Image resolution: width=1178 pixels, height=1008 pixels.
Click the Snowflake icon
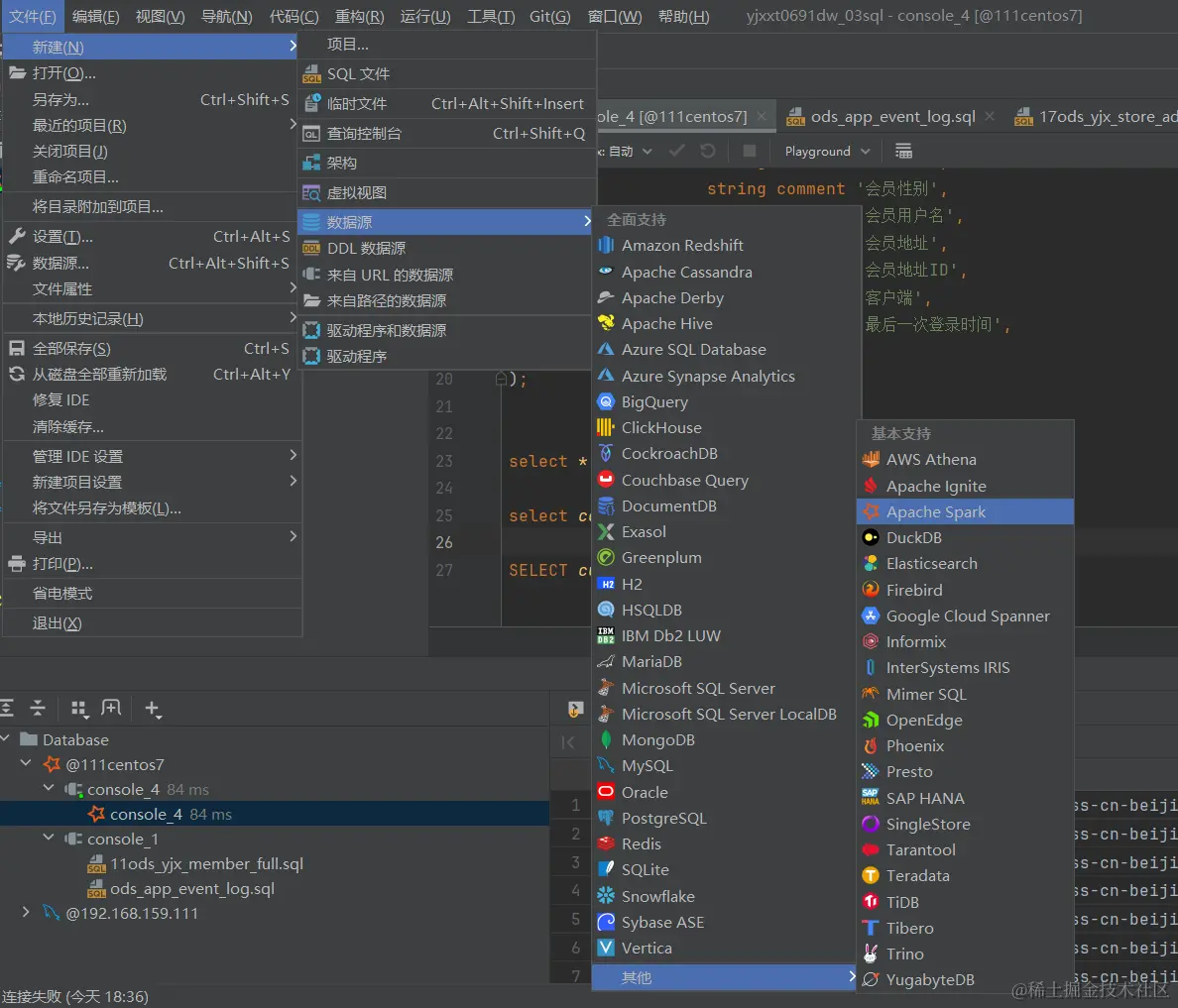[x=606, y=896]
